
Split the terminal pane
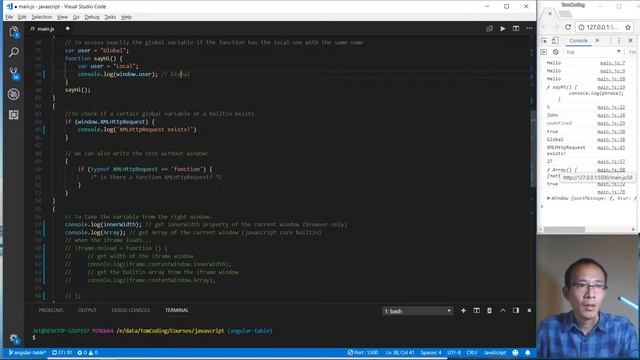pyautogui.click(x=476, y=311)
